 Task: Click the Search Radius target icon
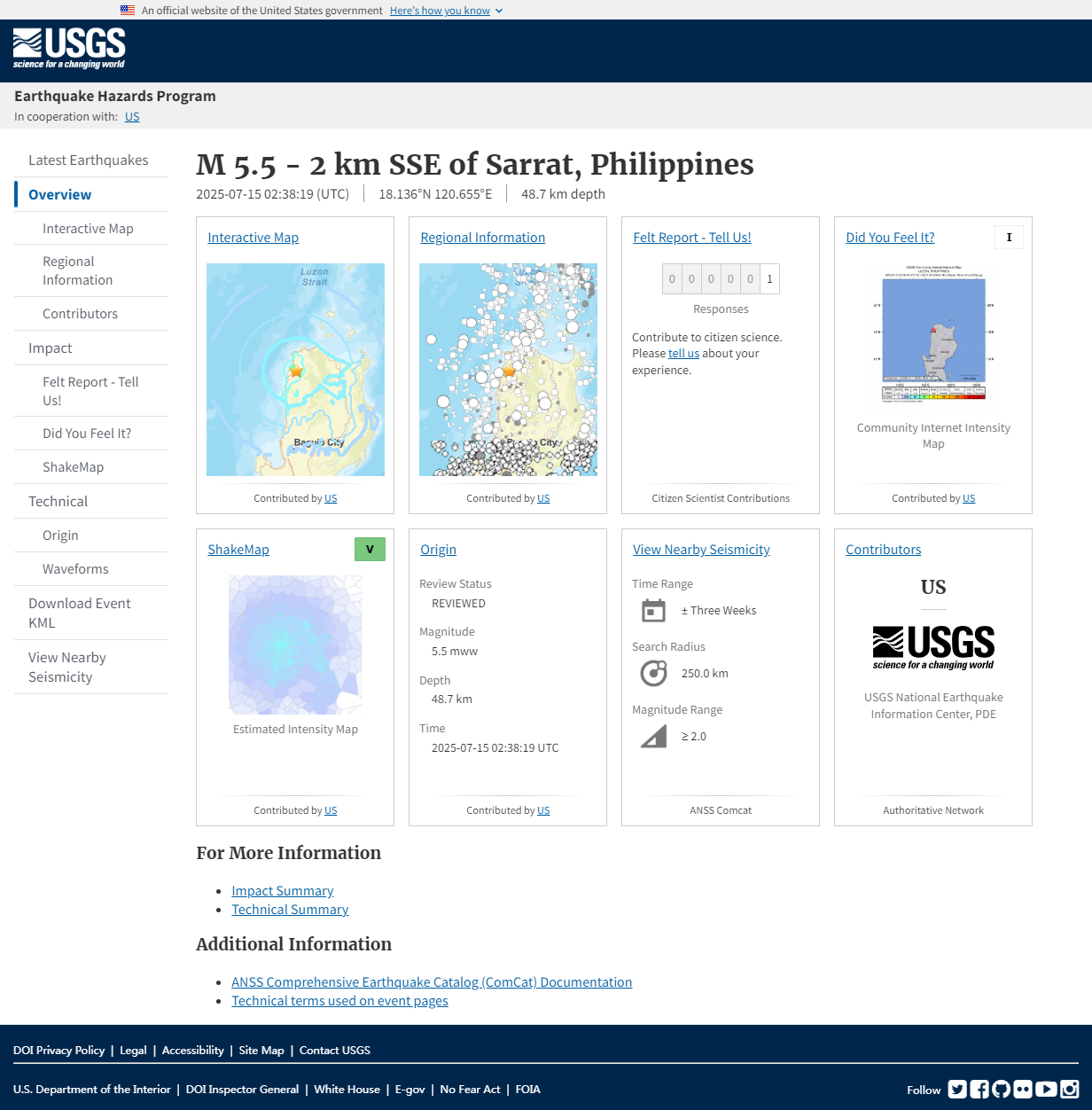coord(653,674)
